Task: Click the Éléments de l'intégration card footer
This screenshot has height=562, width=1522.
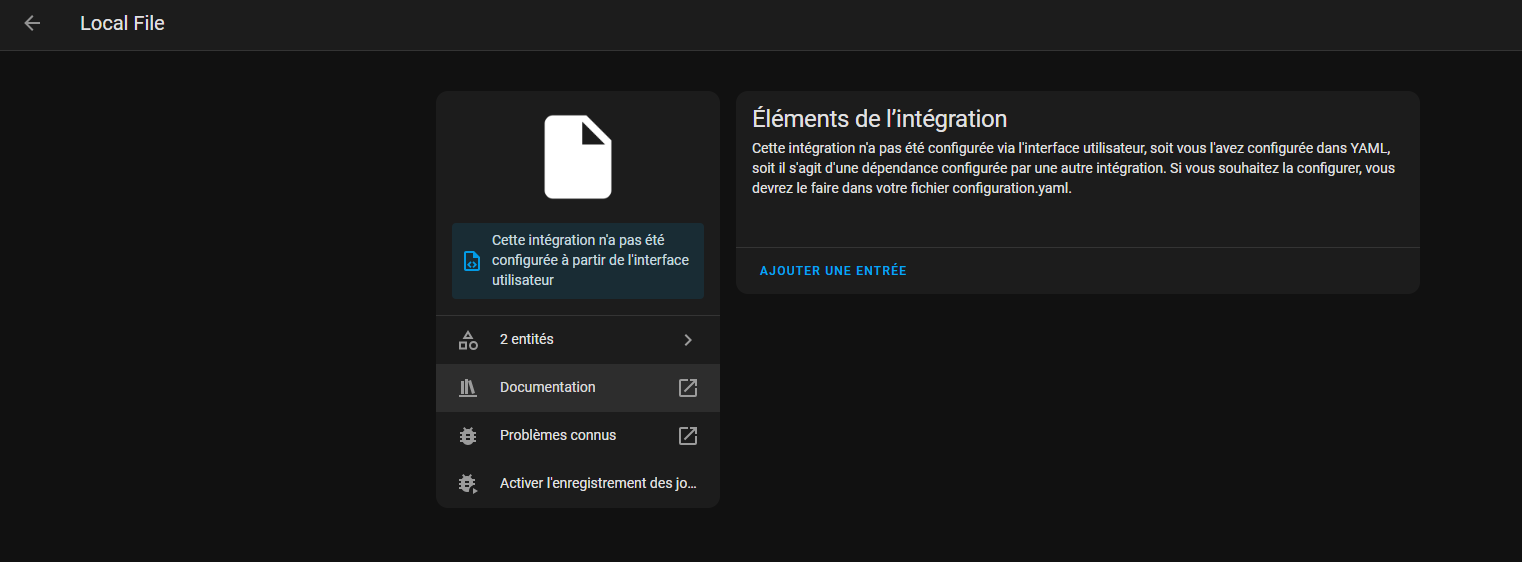Action: [x=1078, y=271]
